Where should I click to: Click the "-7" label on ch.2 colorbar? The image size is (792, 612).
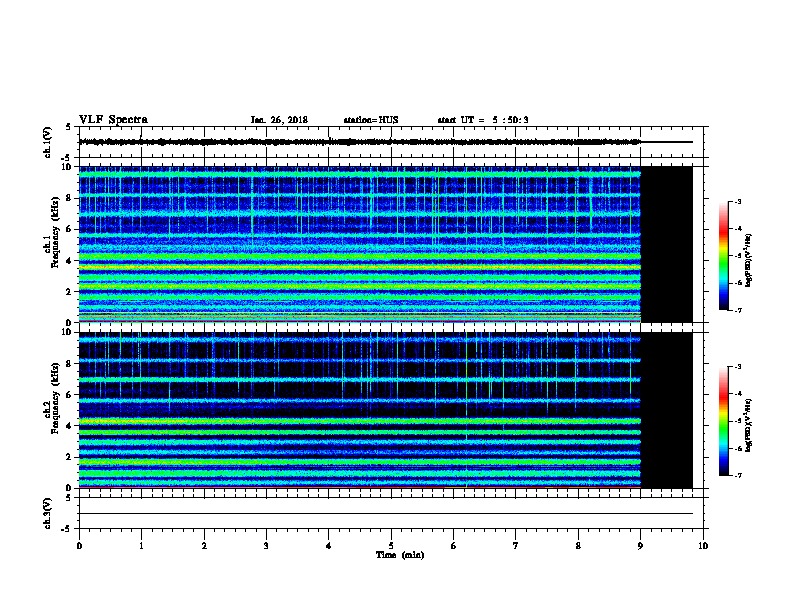pyautogui.click(x=737, y=475)
